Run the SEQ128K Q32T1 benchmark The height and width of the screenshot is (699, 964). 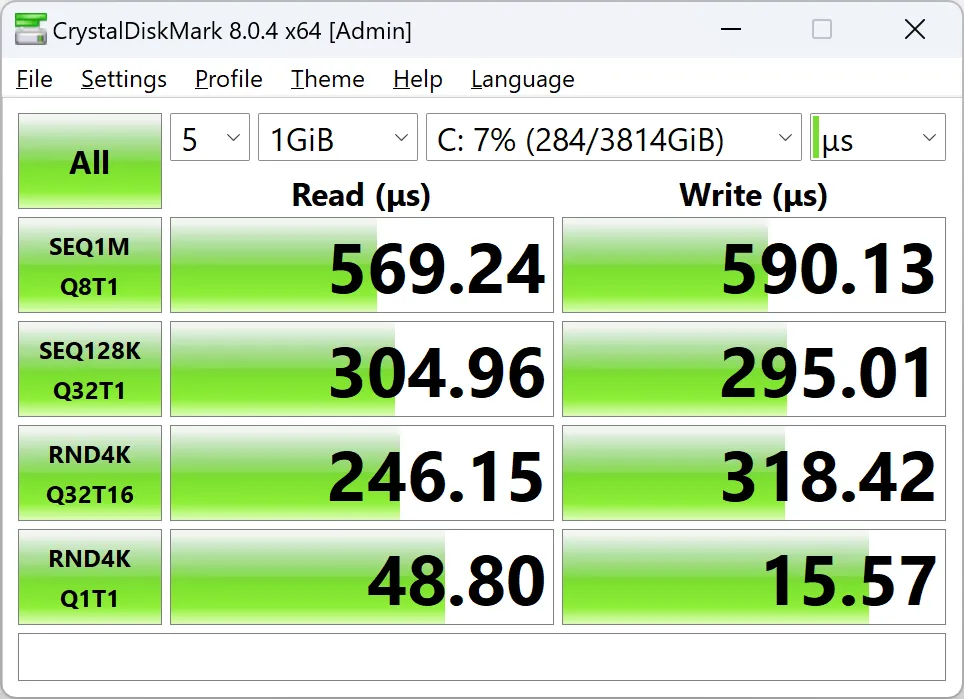click(x=90, y=369)
